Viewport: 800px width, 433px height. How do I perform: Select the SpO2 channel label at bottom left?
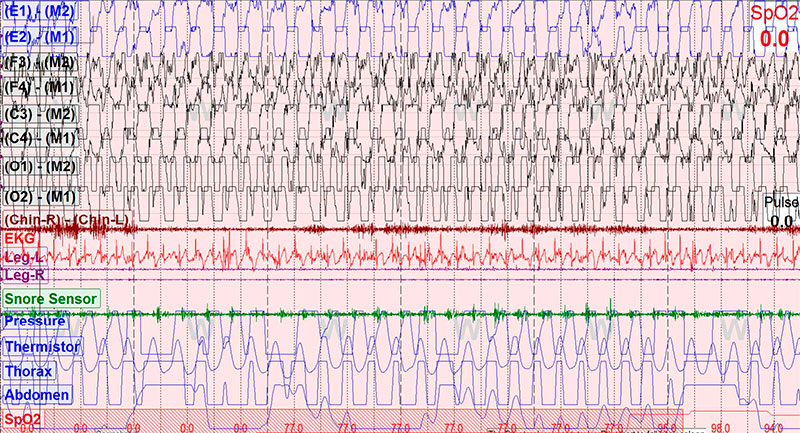point(22,420)
